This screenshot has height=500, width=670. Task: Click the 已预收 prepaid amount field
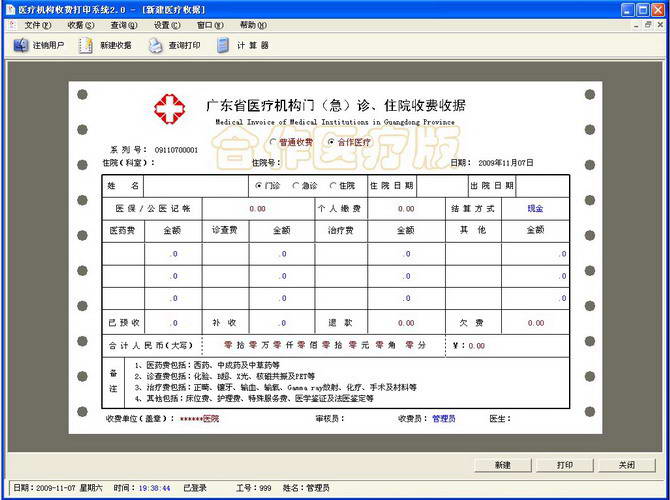point(173,323)
